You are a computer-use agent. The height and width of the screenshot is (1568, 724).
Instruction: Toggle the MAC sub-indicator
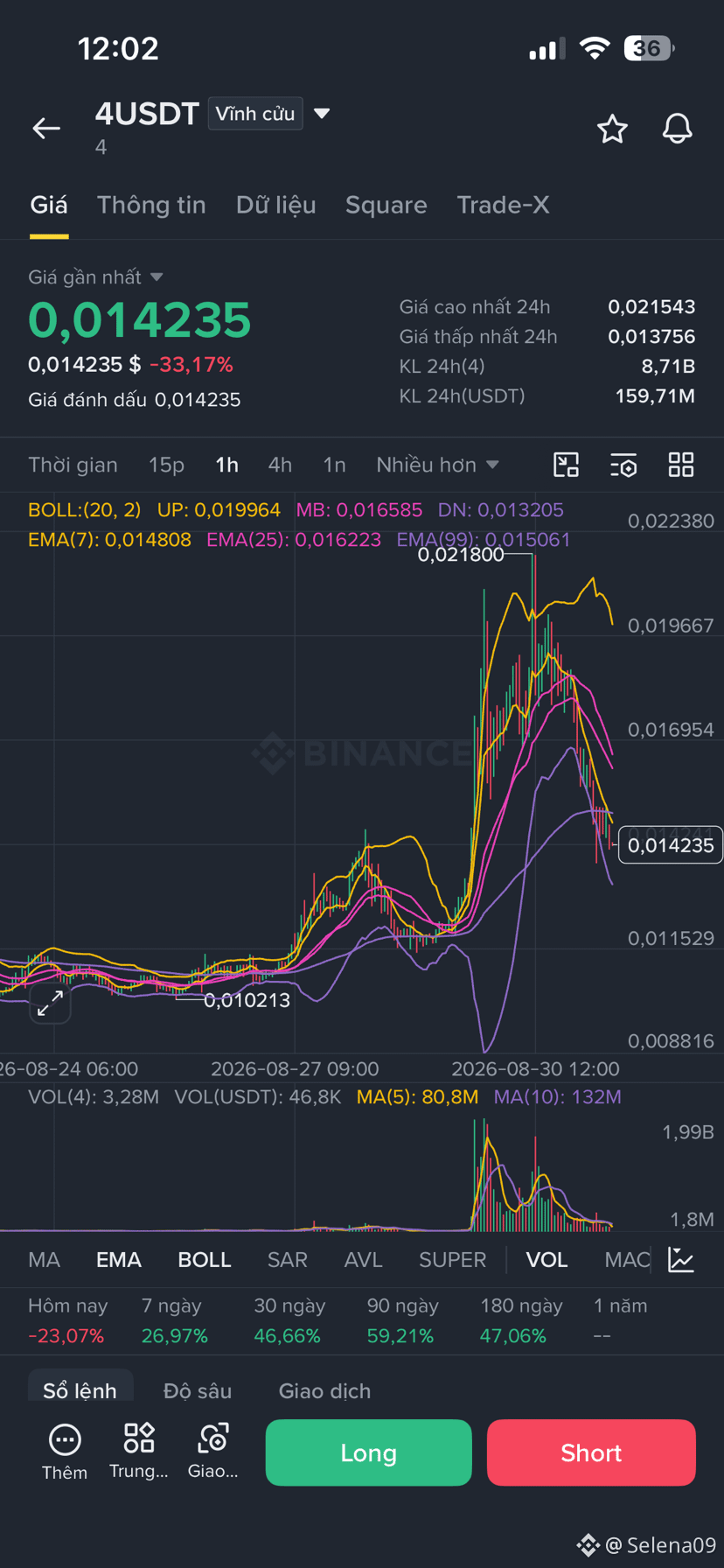coord(627,1259)
